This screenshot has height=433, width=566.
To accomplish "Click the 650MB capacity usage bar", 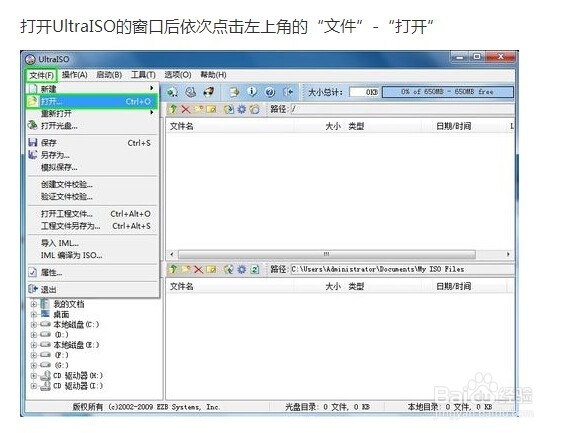I will (448, 92).
